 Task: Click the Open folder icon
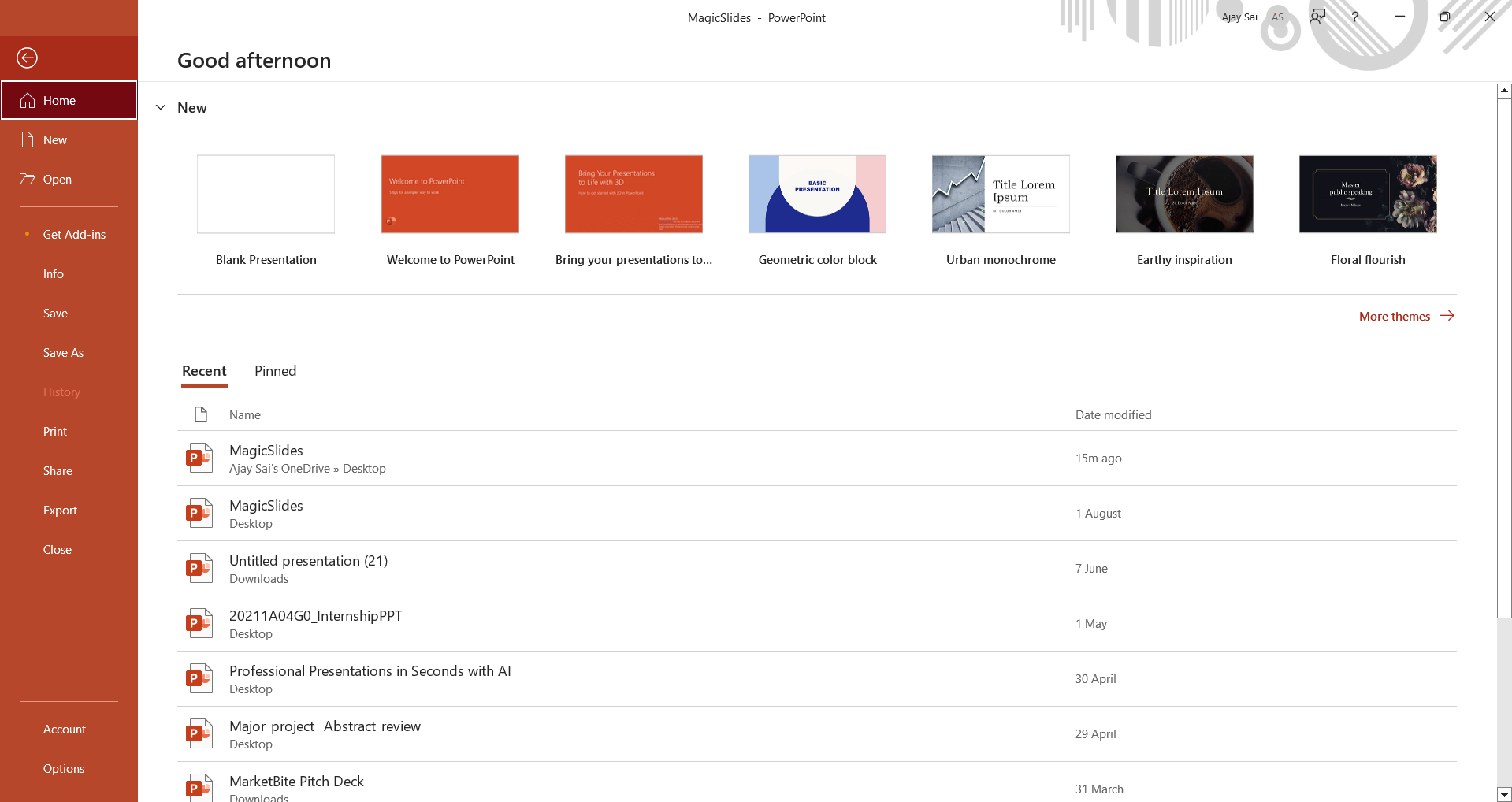pyautogui.click(x=28, y=180)
